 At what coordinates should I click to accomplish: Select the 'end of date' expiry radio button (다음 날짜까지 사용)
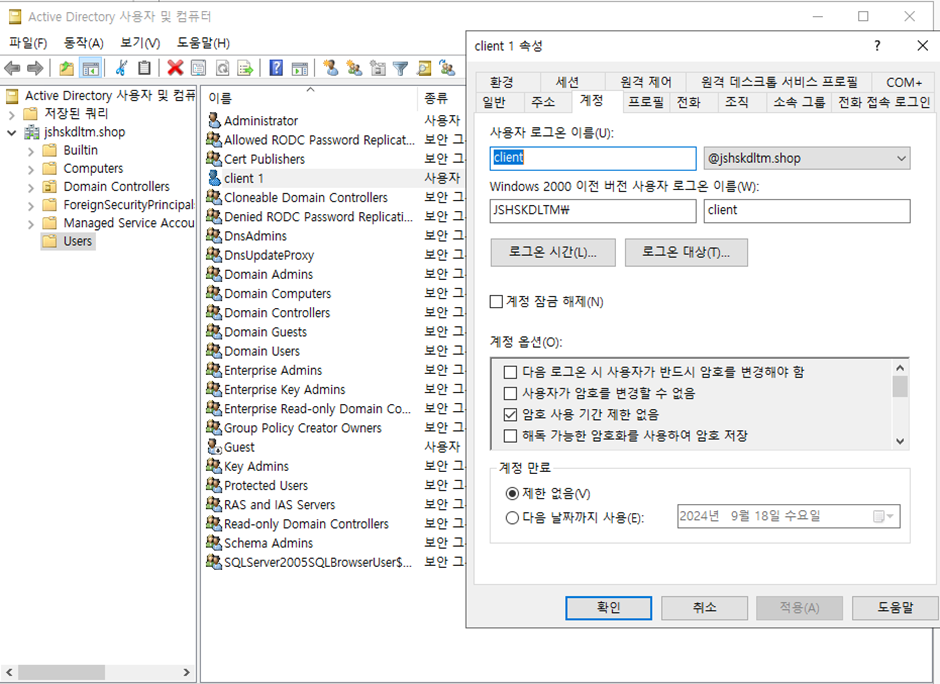pyautogui.click(x=513, y=518)
